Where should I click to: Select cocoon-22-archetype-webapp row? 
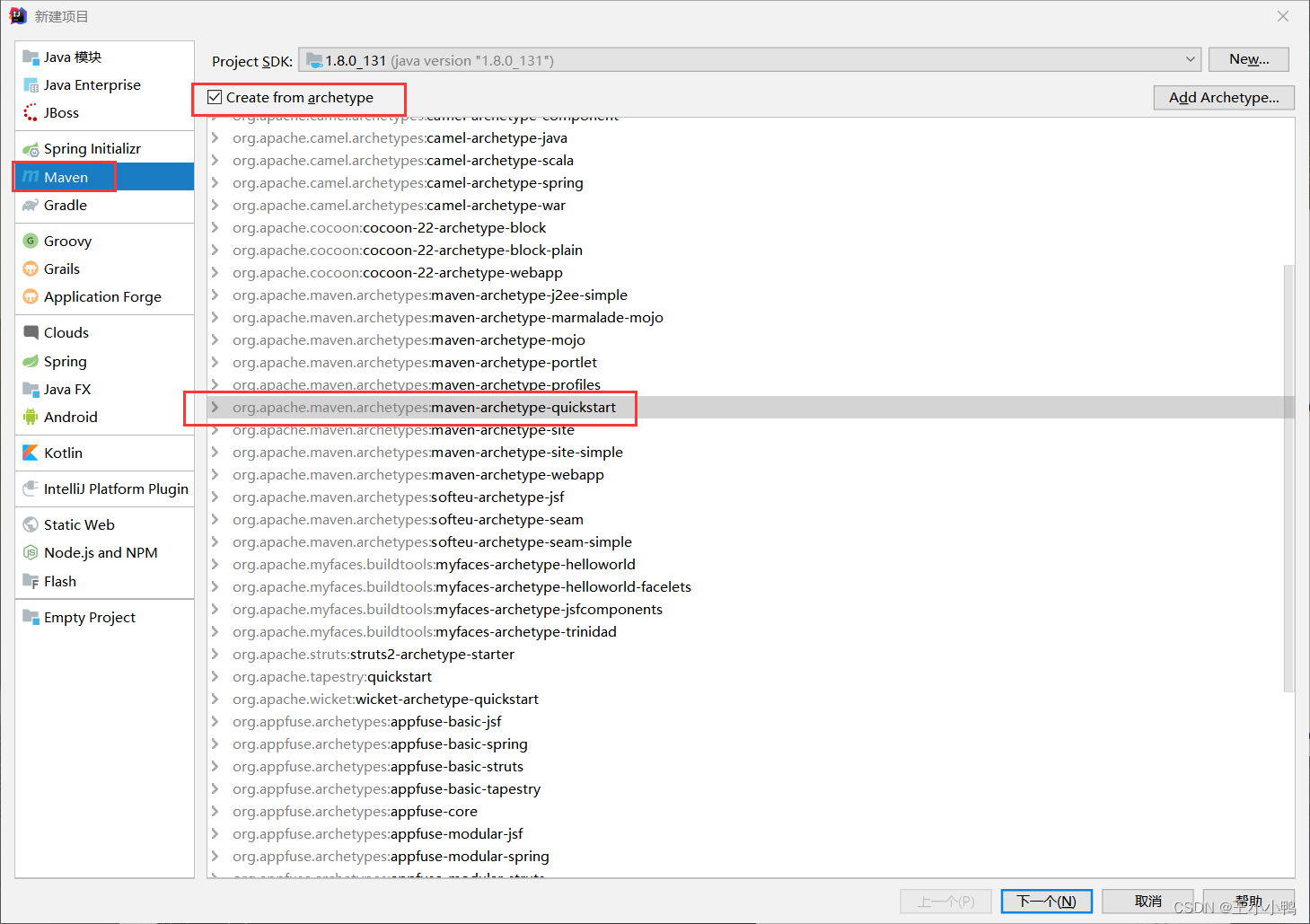coord(750,272)
